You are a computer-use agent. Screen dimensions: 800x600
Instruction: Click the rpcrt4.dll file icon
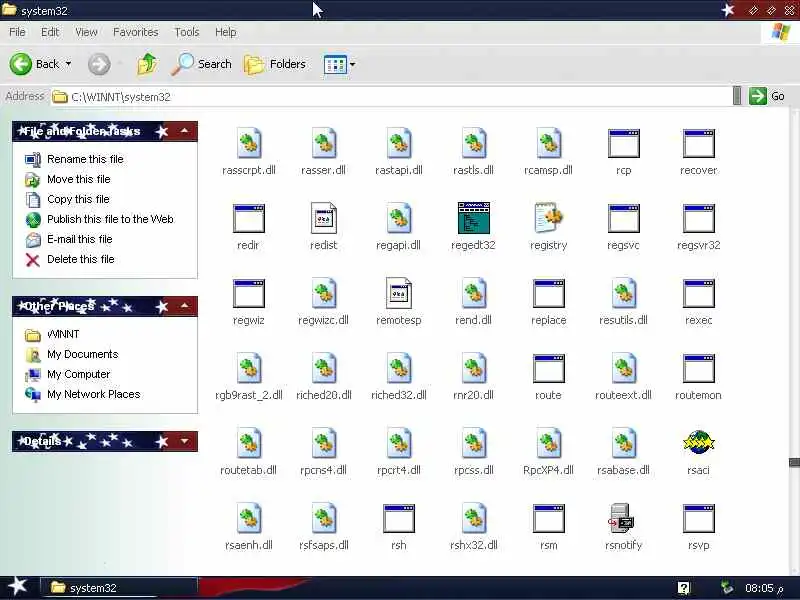[398, 443]
